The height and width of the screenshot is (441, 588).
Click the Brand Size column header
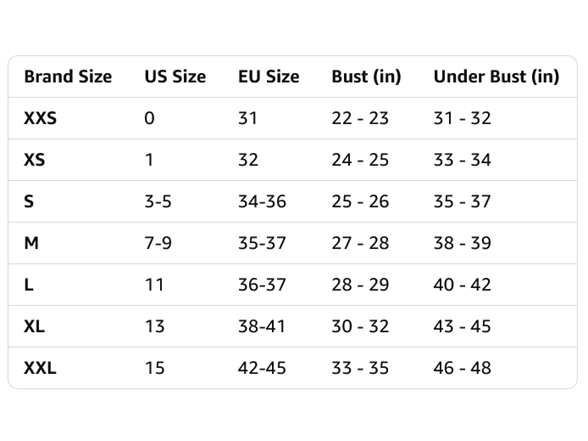68,76
